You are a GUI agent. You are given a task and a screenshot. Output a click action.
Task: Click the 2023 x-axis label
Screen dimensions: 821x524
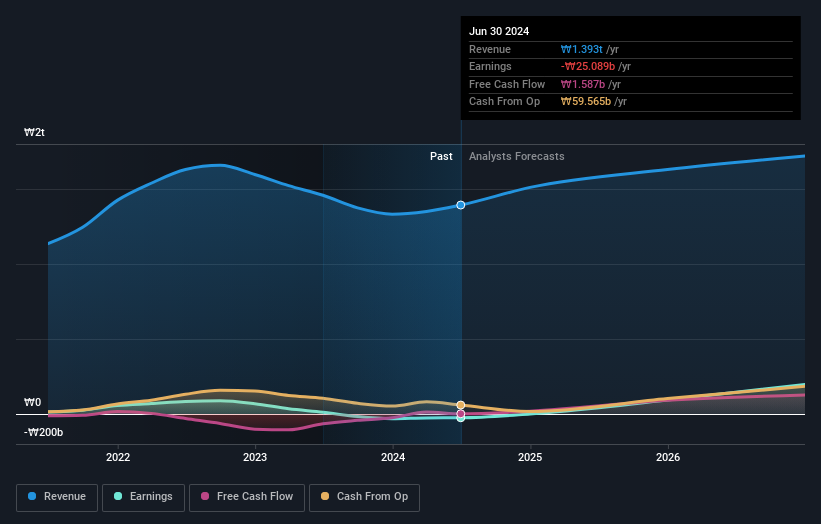pyautogui.click(x=255, y=457)
